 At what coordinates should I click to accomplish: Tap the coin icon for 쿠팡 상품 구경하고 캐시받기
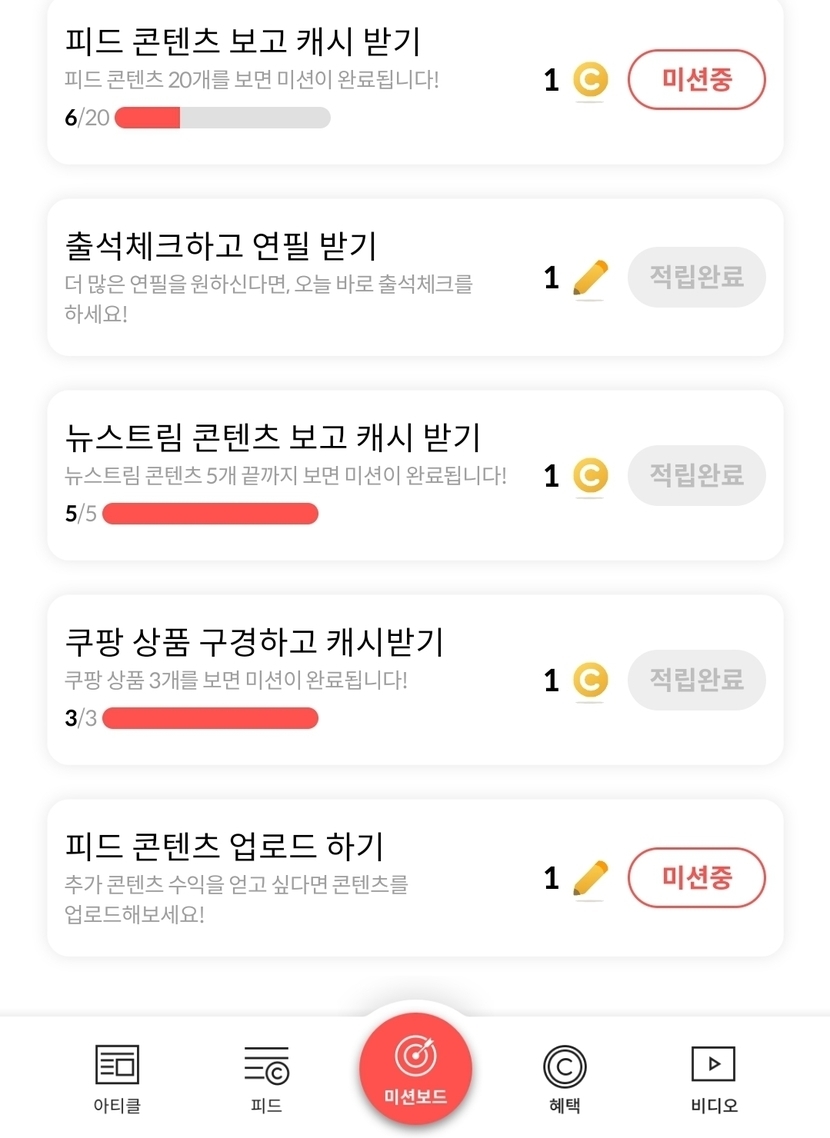coord(590,681)
